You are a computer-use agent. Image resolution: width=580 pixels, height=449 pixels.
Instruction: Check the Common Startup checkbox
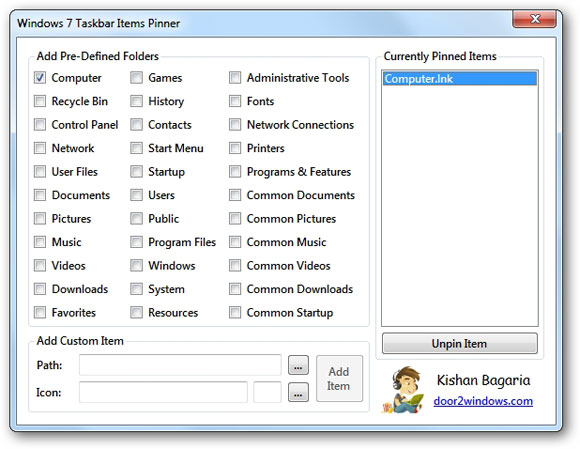235,313
